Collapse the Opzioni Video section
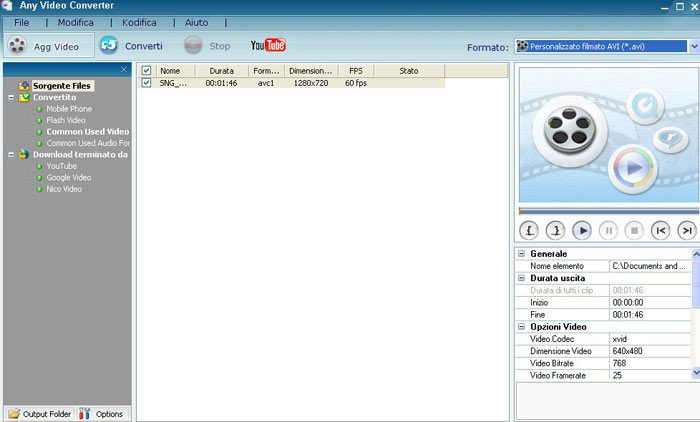Screen dimensions: 700x422 tap(521, 327)
